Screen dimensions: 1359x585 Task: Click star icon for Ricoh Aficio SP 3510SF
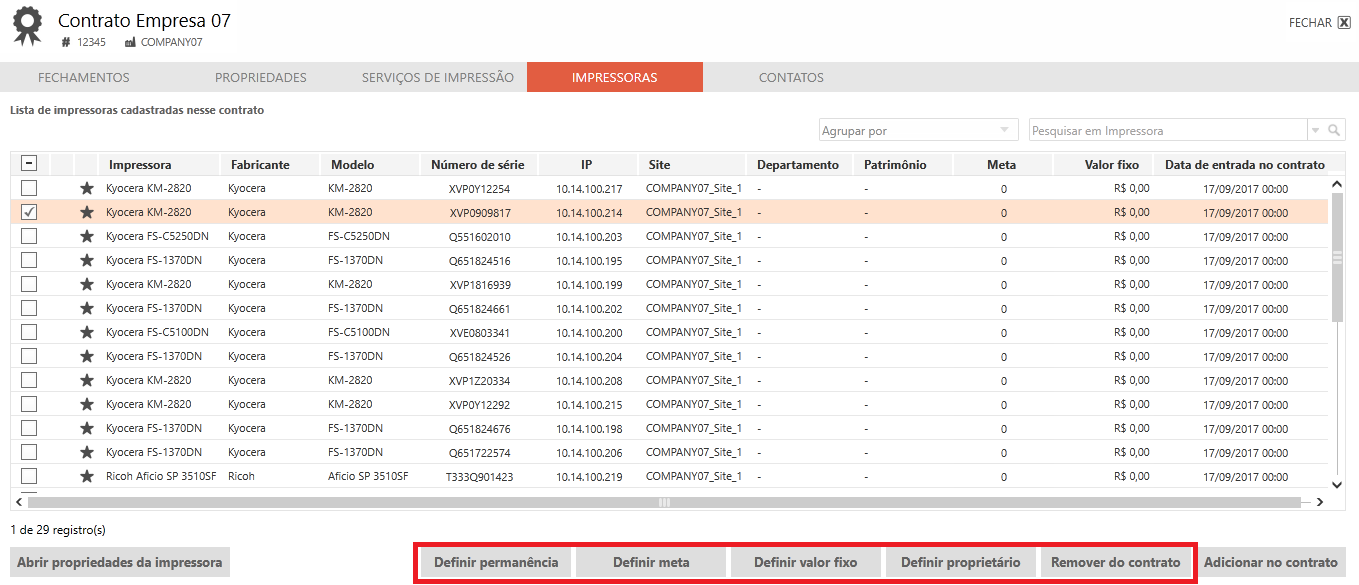[87, 476]
